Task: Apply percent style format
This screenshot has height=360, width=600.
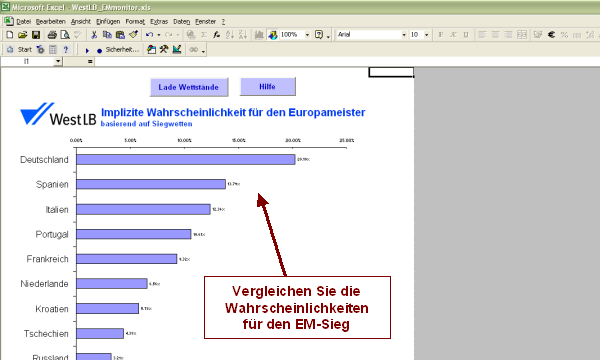Action: click(564, 35)
